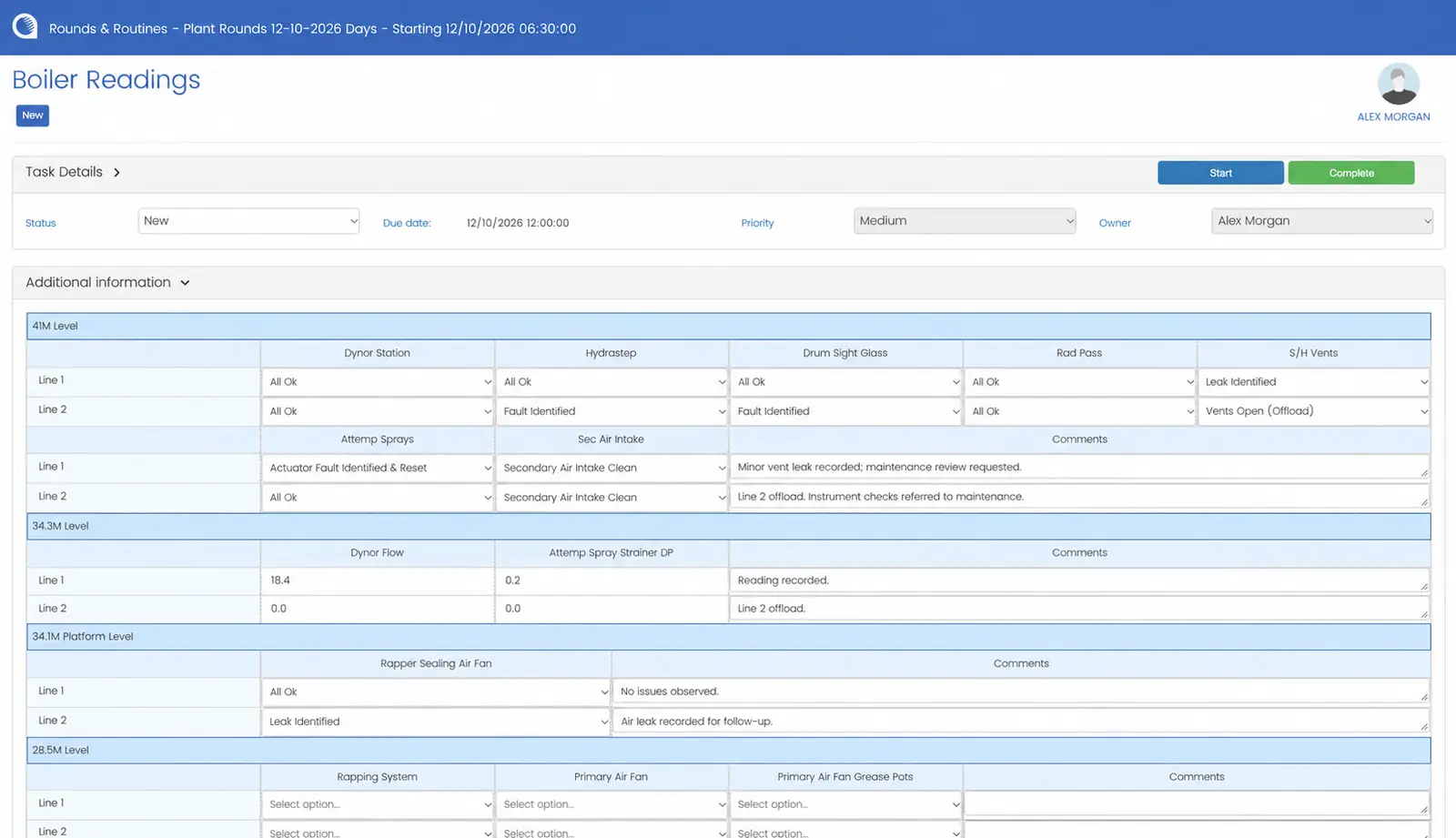
Task: Open Line 1 Primary Air Fan Grease Pots dropdown
Action: point(845,804)
